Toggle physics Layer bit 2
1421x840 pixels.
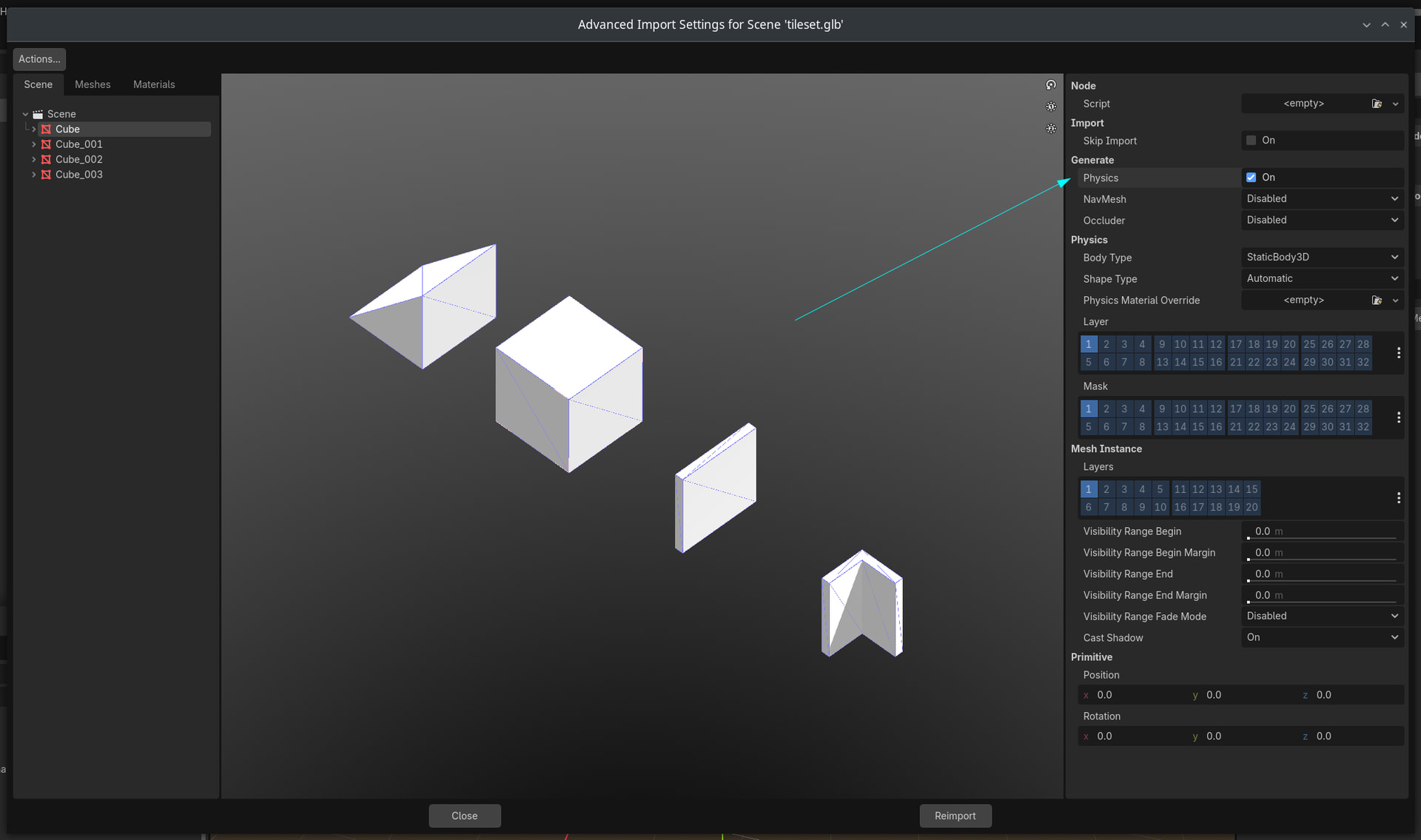pos(1106,344)
